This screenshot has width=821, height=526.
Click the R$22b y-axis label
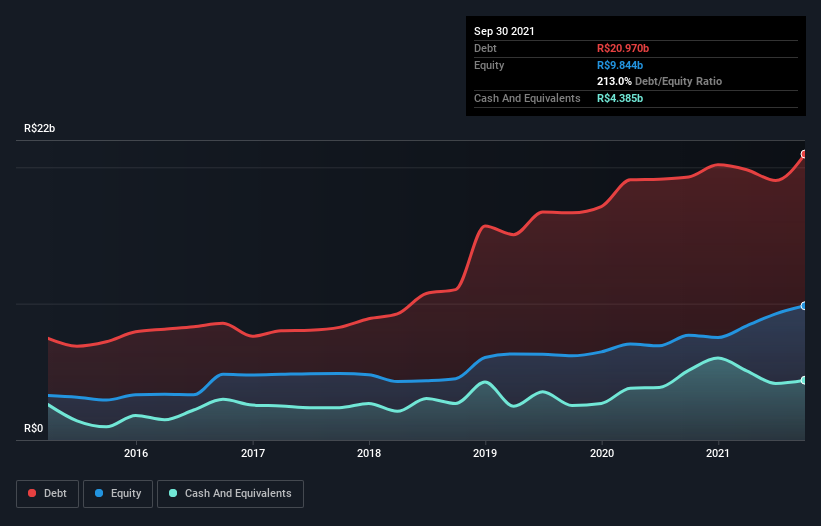pos(39,128)
